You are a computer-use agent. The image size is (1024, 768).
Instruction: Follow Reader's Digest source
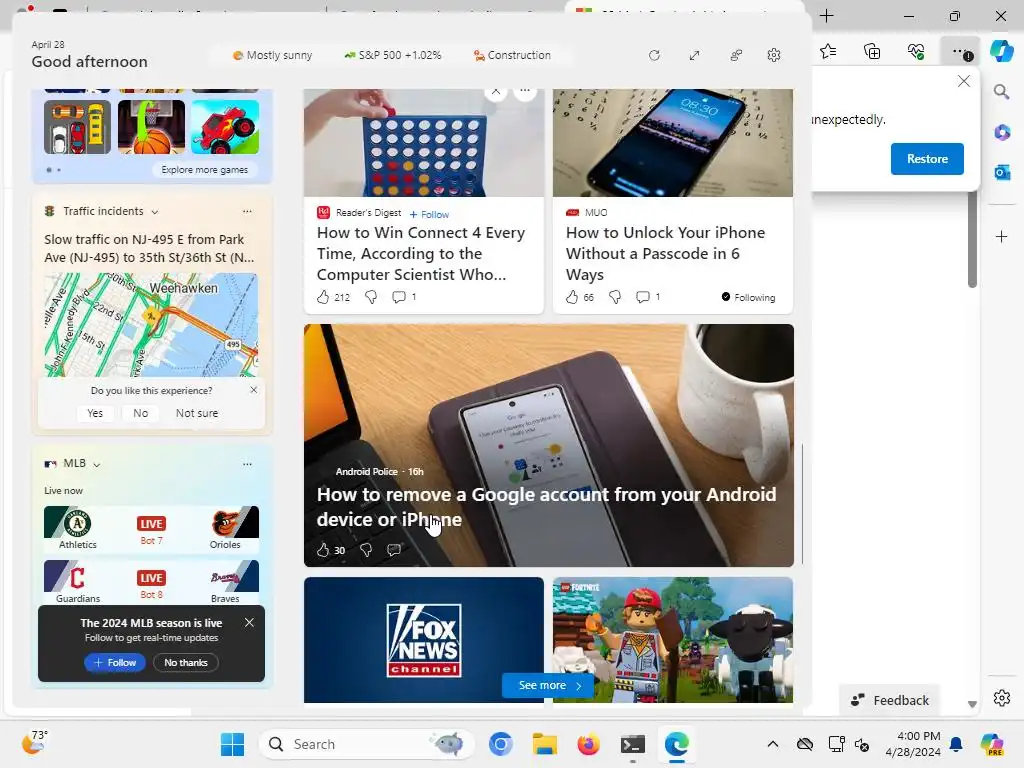coord(429,214)
